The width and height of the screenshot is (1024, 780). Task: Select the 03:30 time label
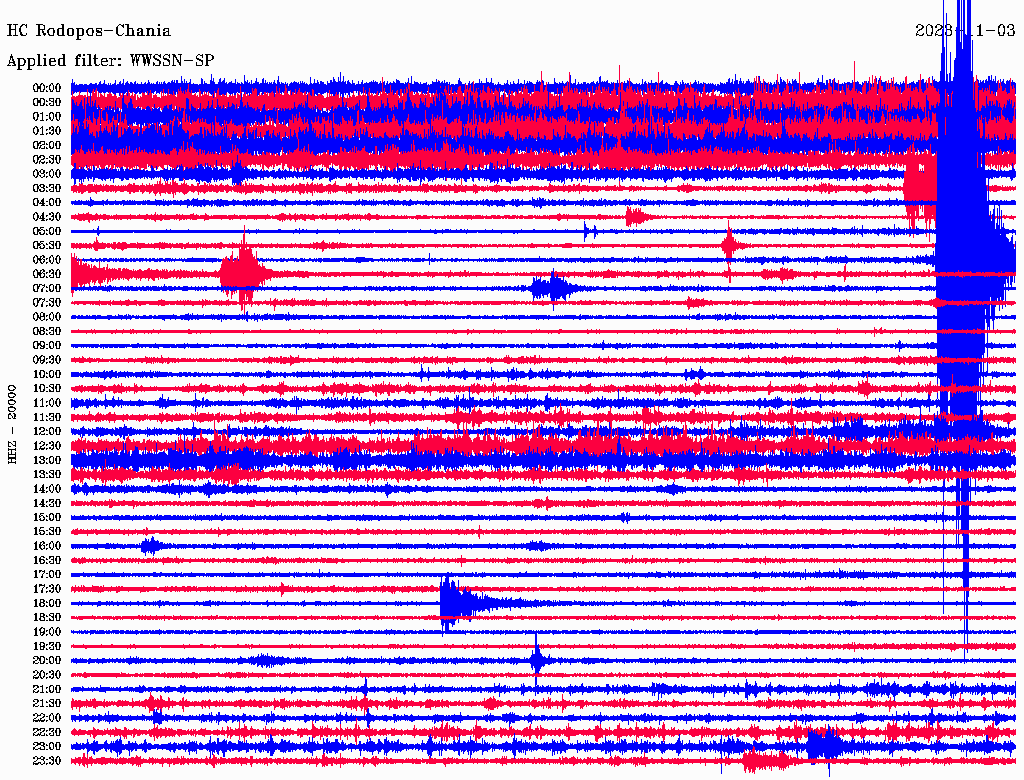click(x=46, y=189)
